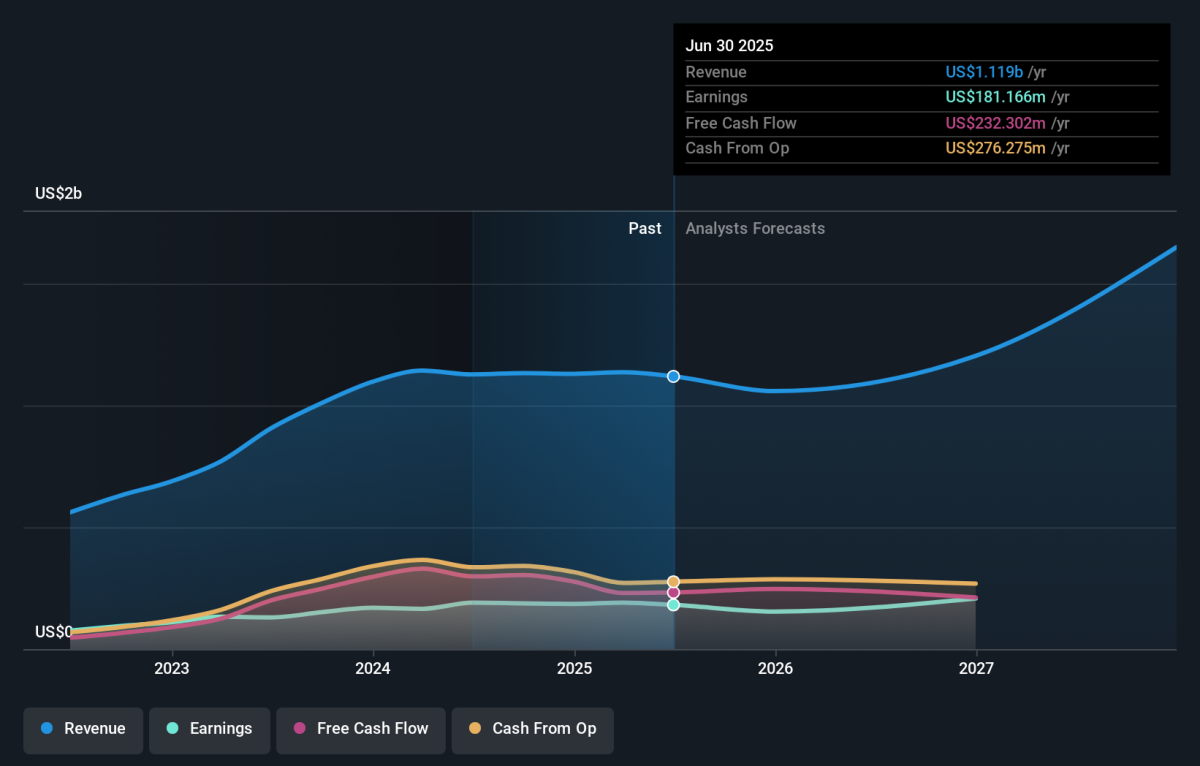Click the pink Free Cash Flow legend dot
1200x766 pixels.
coord(300,728)
